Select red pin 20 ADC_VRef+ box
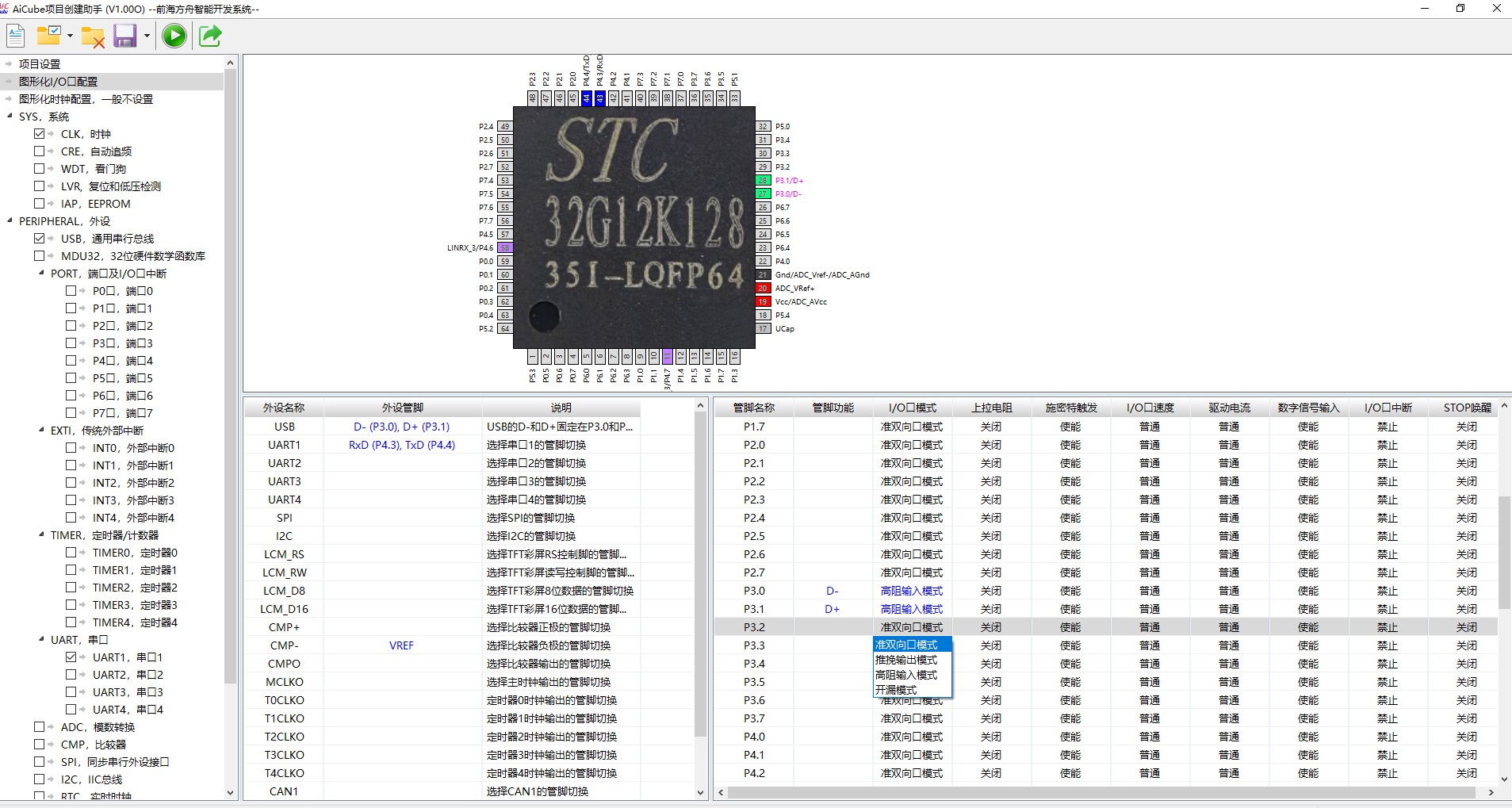Screen dimensions: 1512x808 coord(763,288)
